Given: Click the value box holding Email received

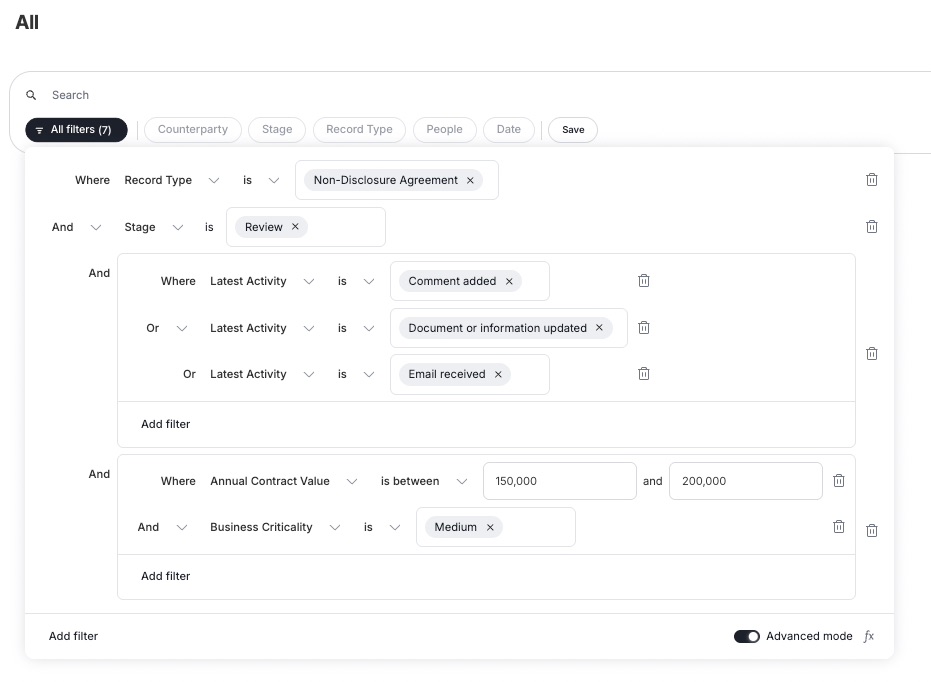Looking at the screenshot, I should [470, 375].
